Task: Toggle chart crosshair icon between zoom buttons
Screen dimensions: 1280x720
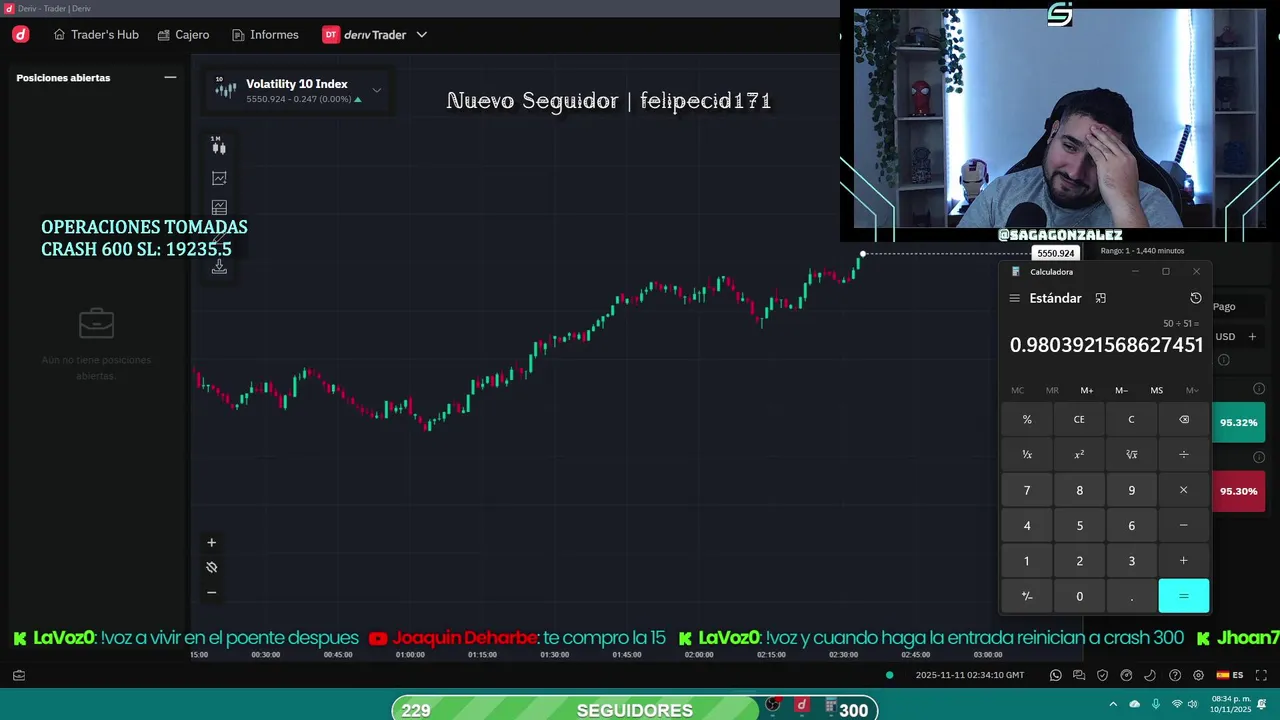Action: coord(211,567)
